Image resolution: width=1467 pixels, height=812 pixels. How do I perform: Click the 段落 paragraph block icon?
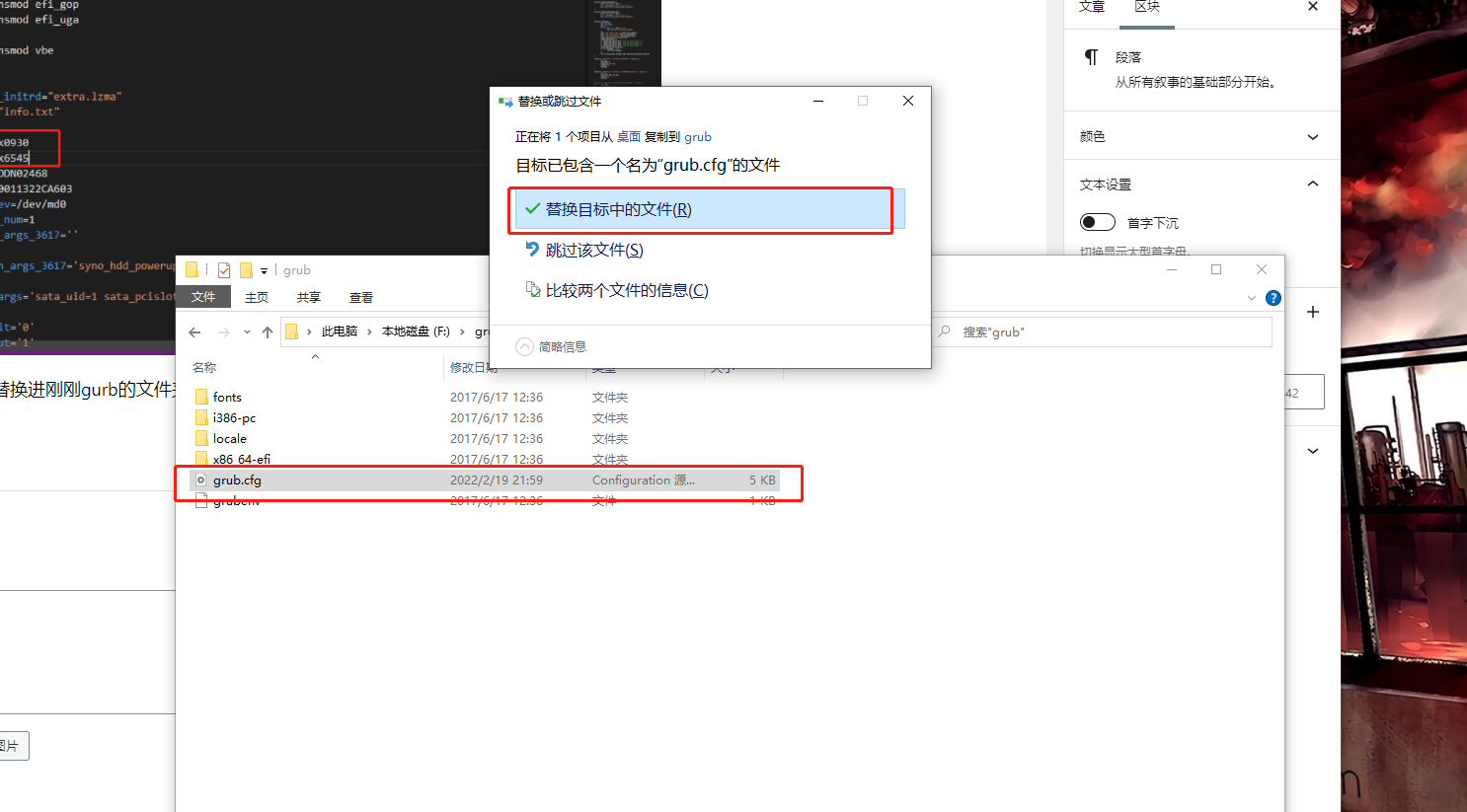click(x=1091, y=57)
